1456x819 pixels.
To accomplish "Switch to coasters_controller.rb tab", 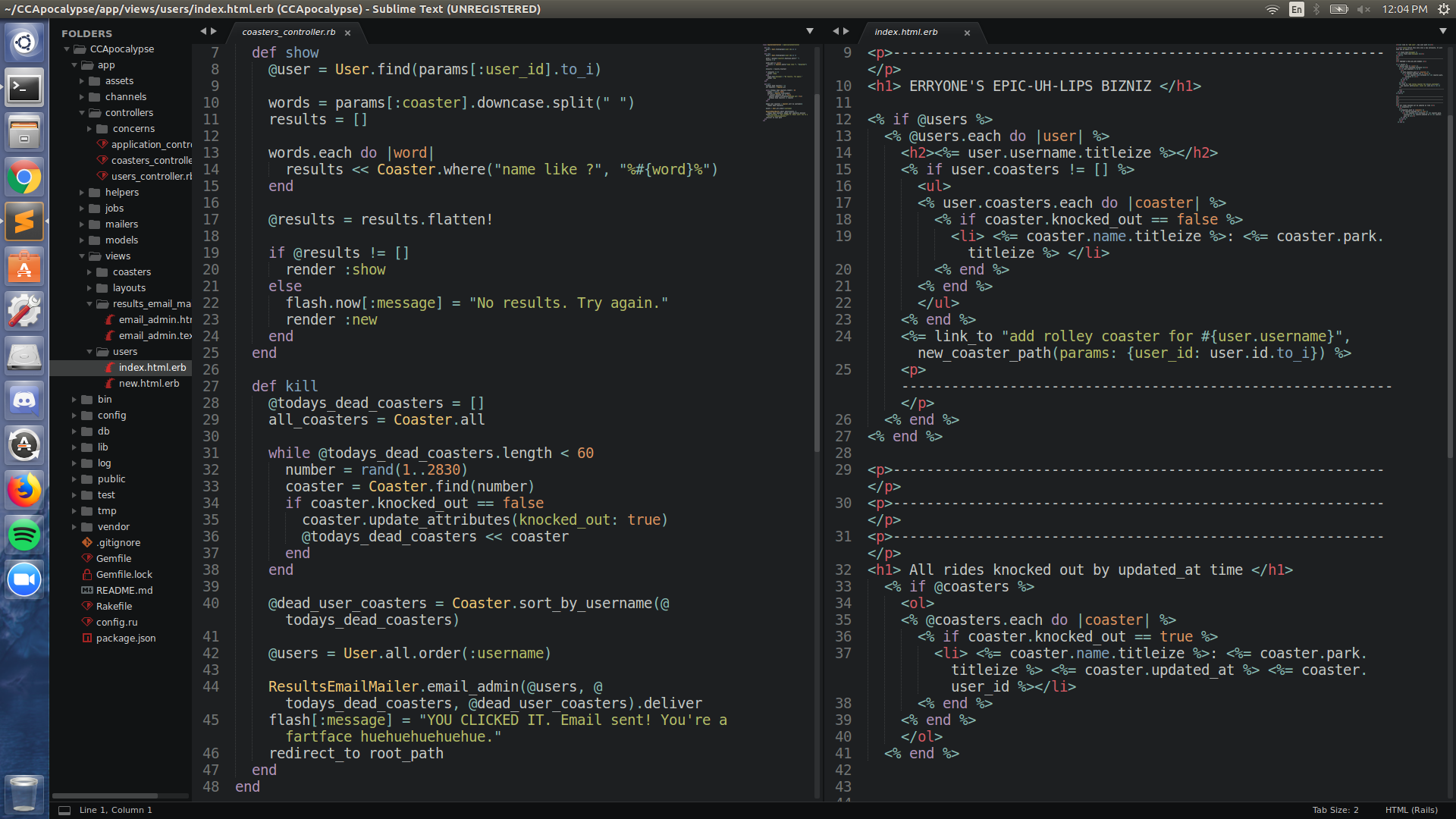I will 288,32.
